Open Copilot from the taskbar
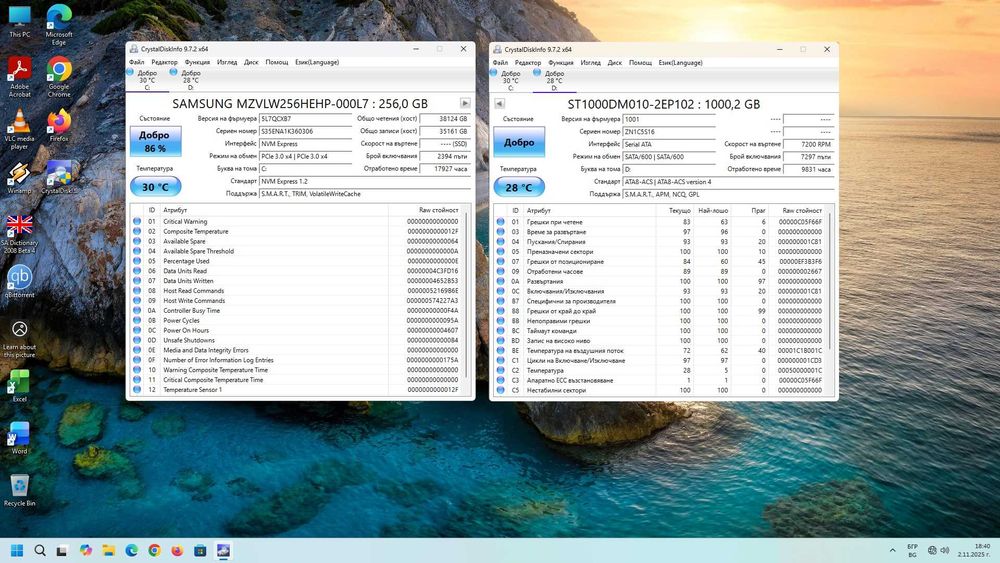 click(85, 550)
